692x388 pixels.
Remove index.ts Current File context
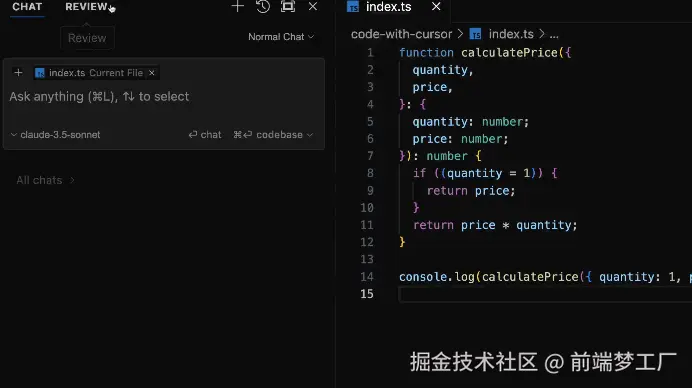pyautogui.click(x=152, y=73)
